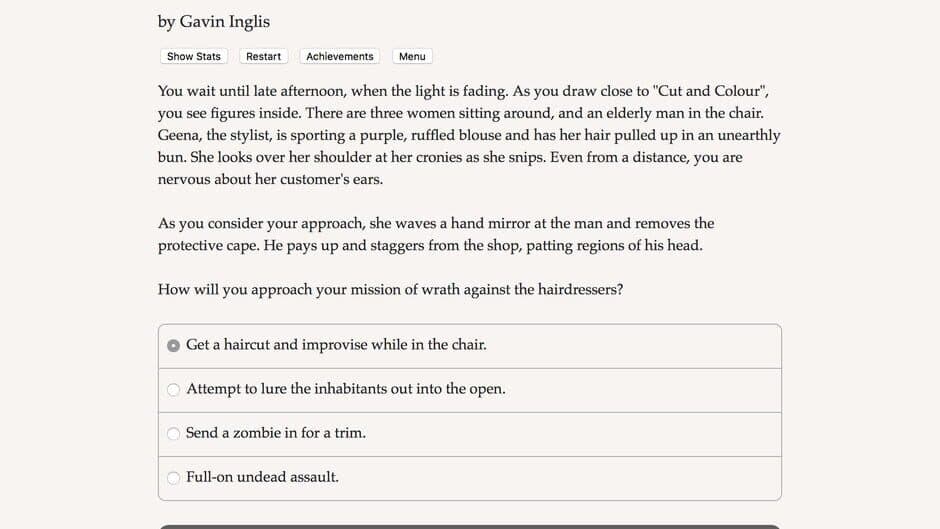This screenshot has height=529, width=940.
Task: Select the radio button for getting a haircut
Action: click(174, 345)
